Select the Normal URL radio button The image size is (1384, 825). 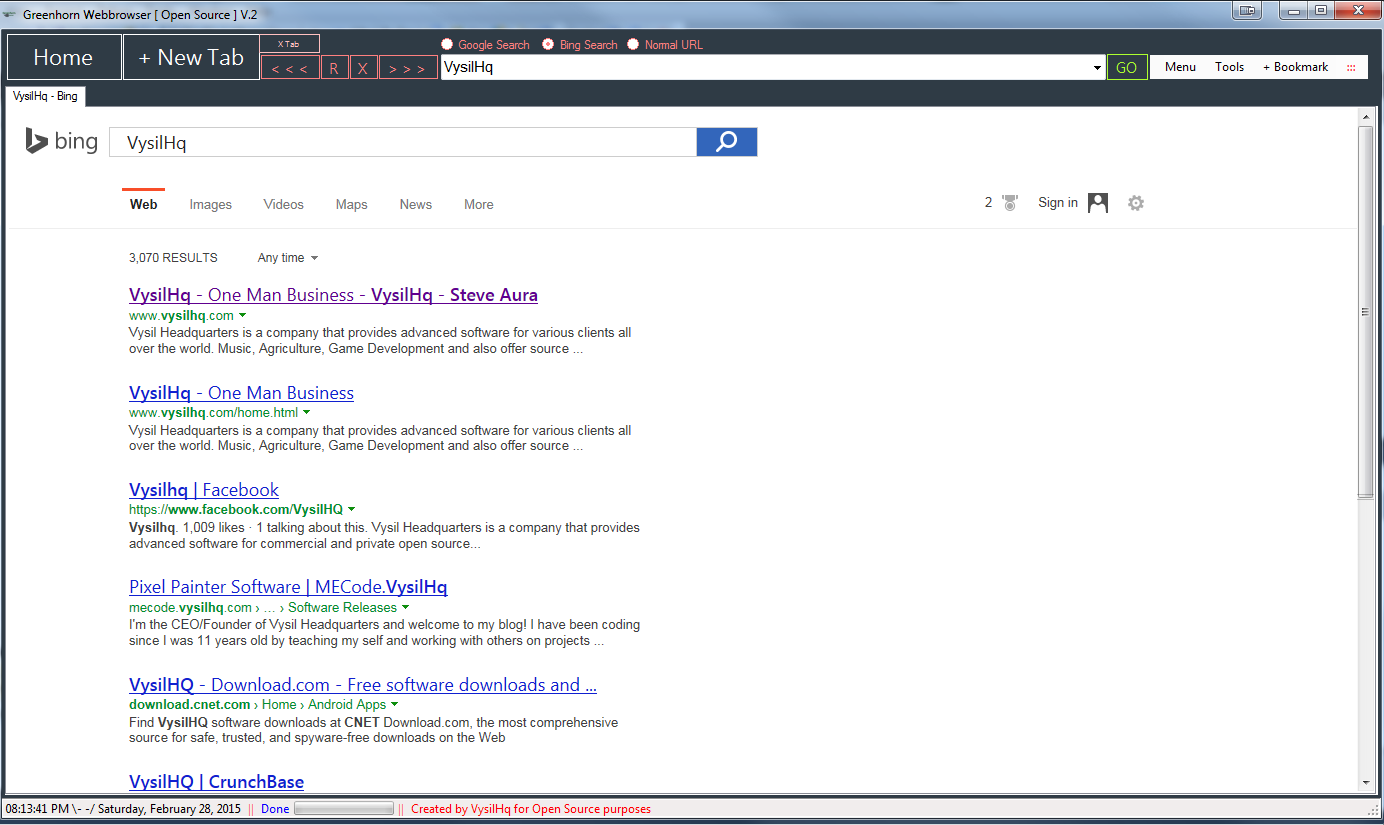coord(632,44)
